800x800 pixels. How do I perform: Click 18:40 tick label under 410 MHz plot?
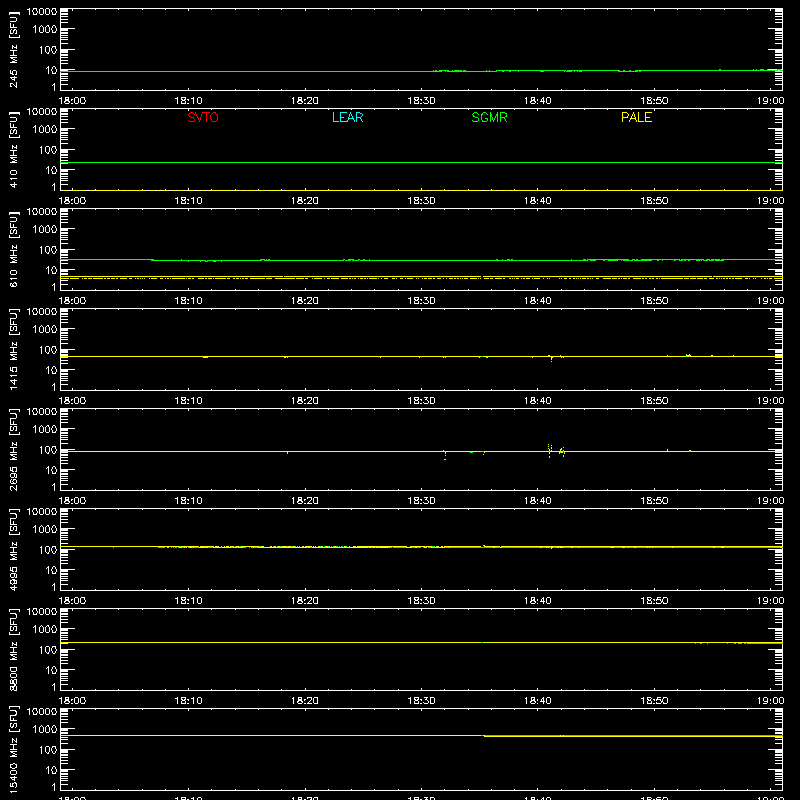(538, 201)
